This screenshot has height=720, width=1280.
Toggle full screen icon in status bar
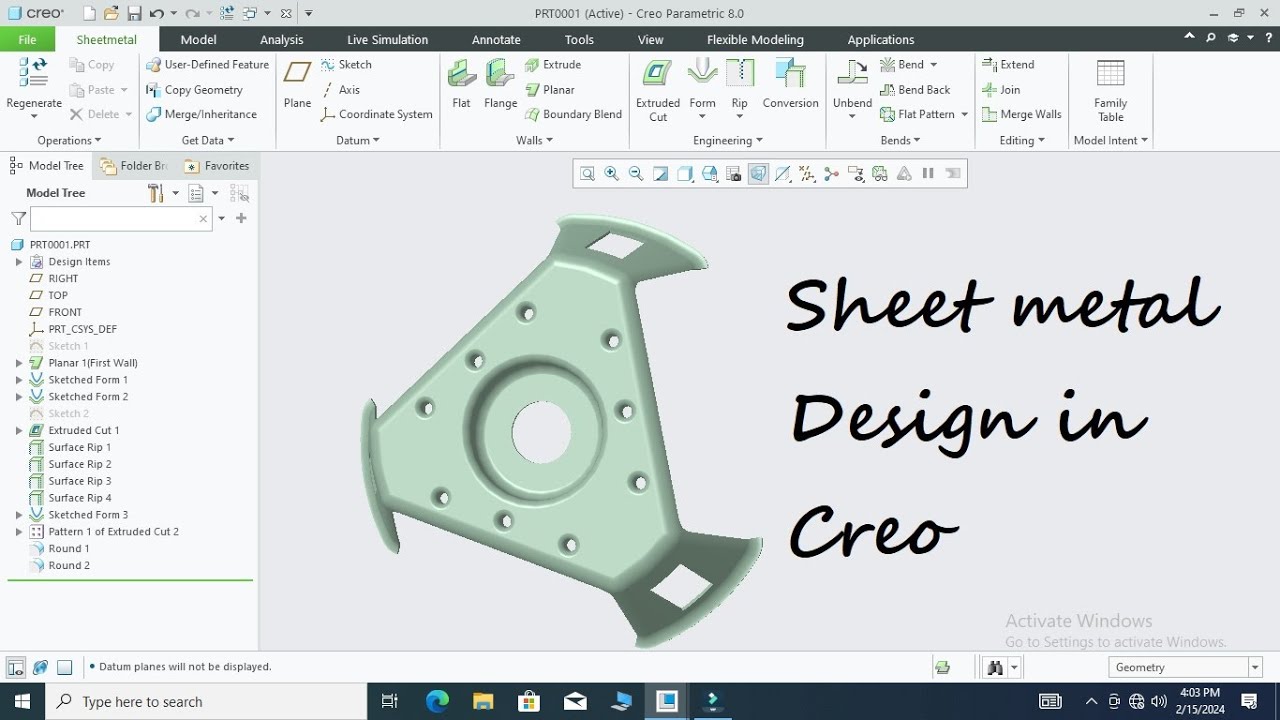click(x=64, y=667)
